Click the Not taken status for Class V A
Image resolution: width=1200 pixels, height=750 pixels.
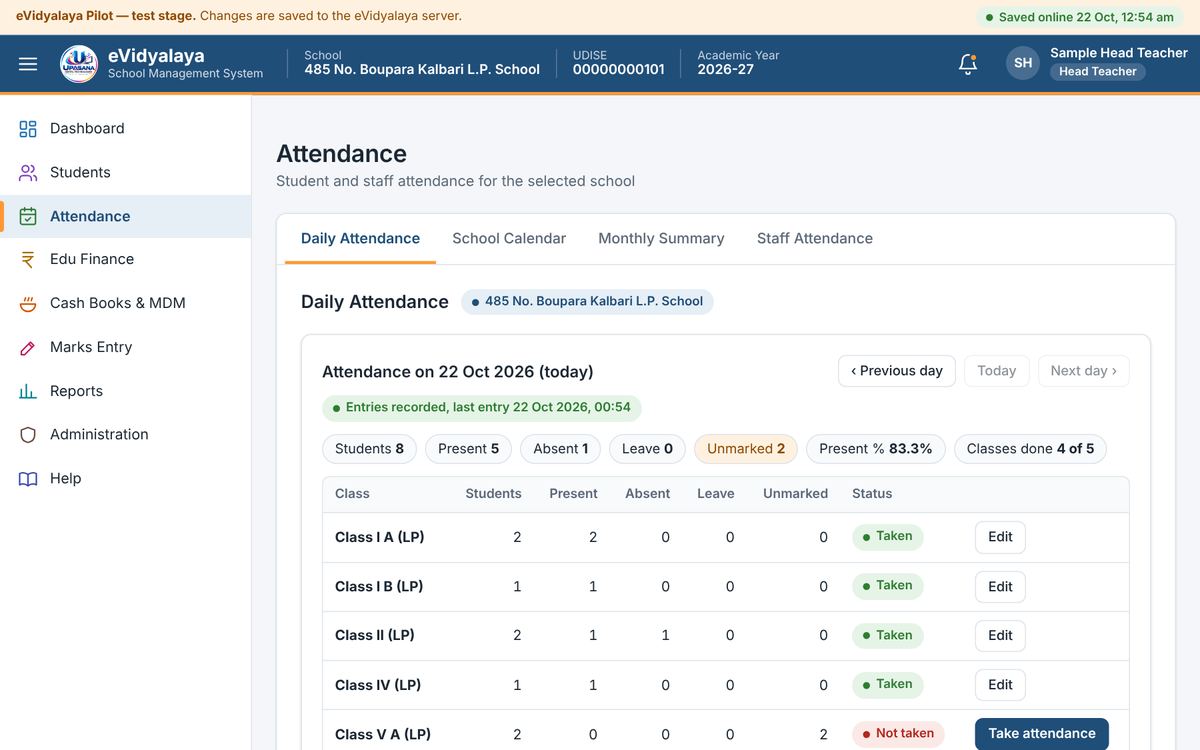(x=898, y=734)
